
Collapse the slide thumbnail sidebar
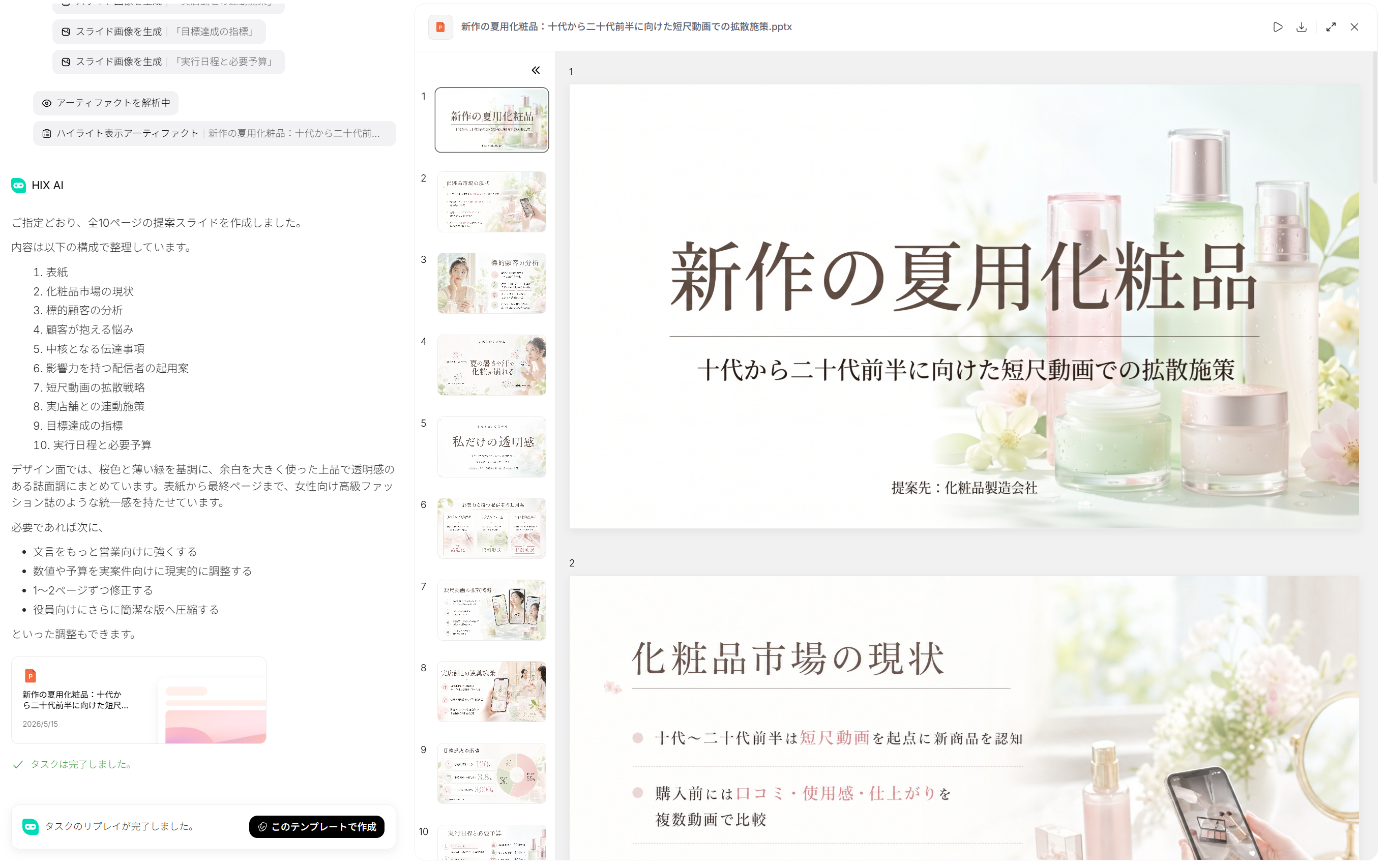click(x=536, y=70)
